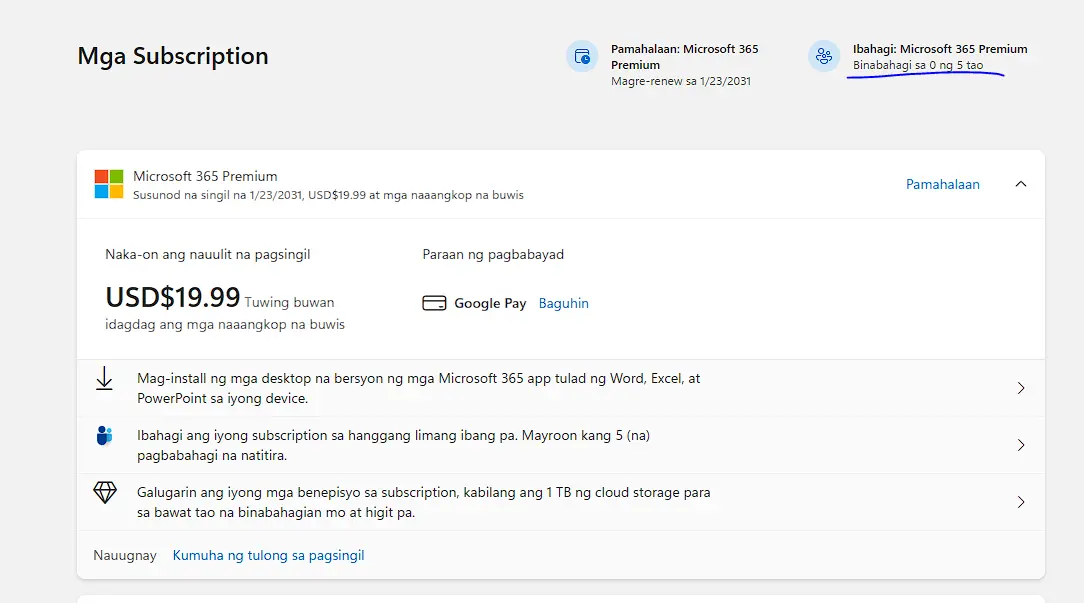Open Kumuha ng tulong sa pagsingil link

268,555
